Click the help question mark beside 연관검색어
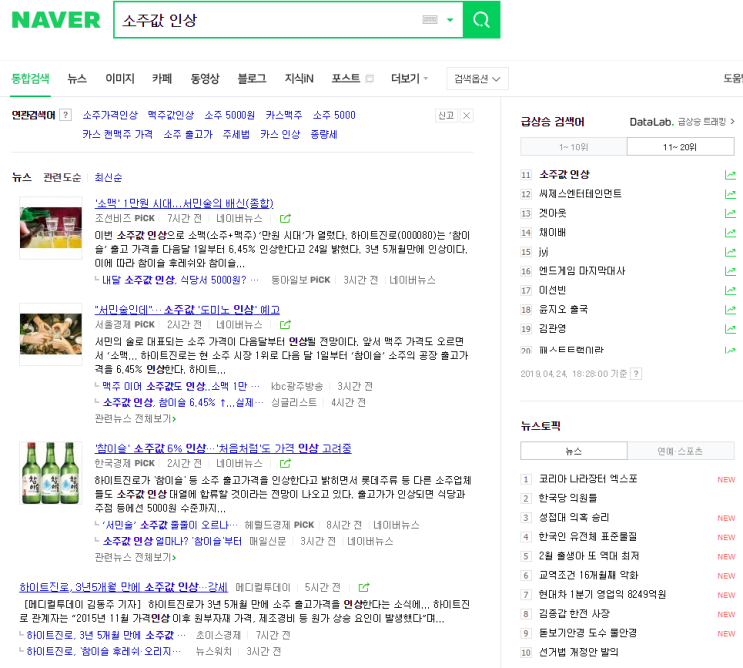 (x=66, y=115)
